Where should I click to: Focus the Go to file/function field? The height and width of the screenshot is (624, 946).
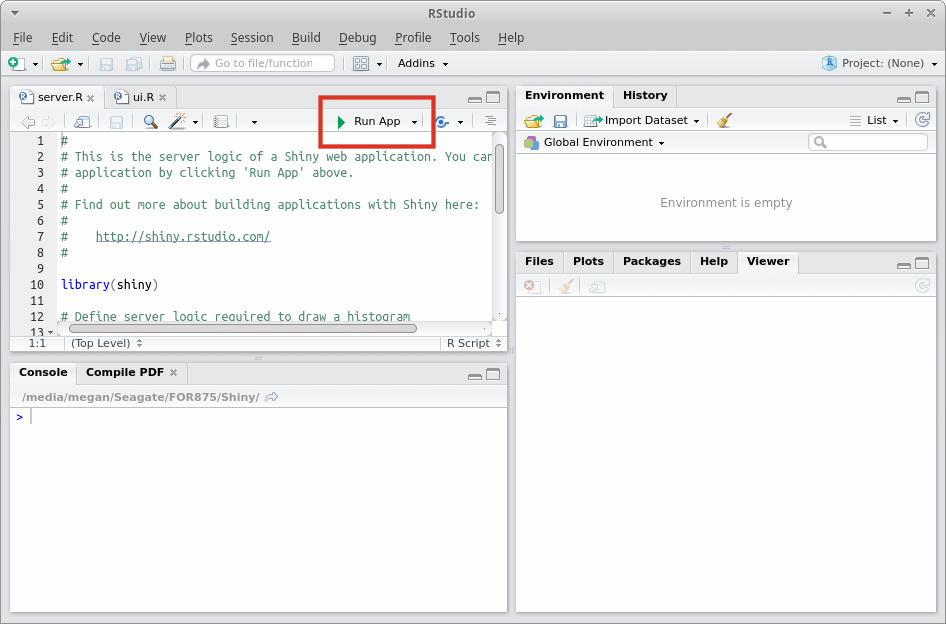262,63
